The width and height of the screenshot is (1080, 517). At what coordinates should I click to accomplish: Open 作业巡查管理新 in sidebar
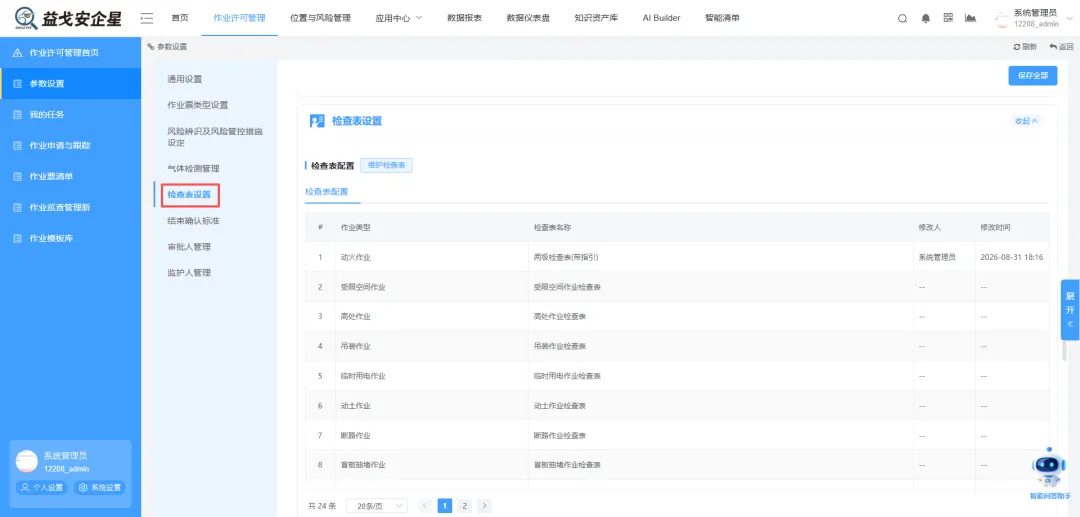click(70, 208)
